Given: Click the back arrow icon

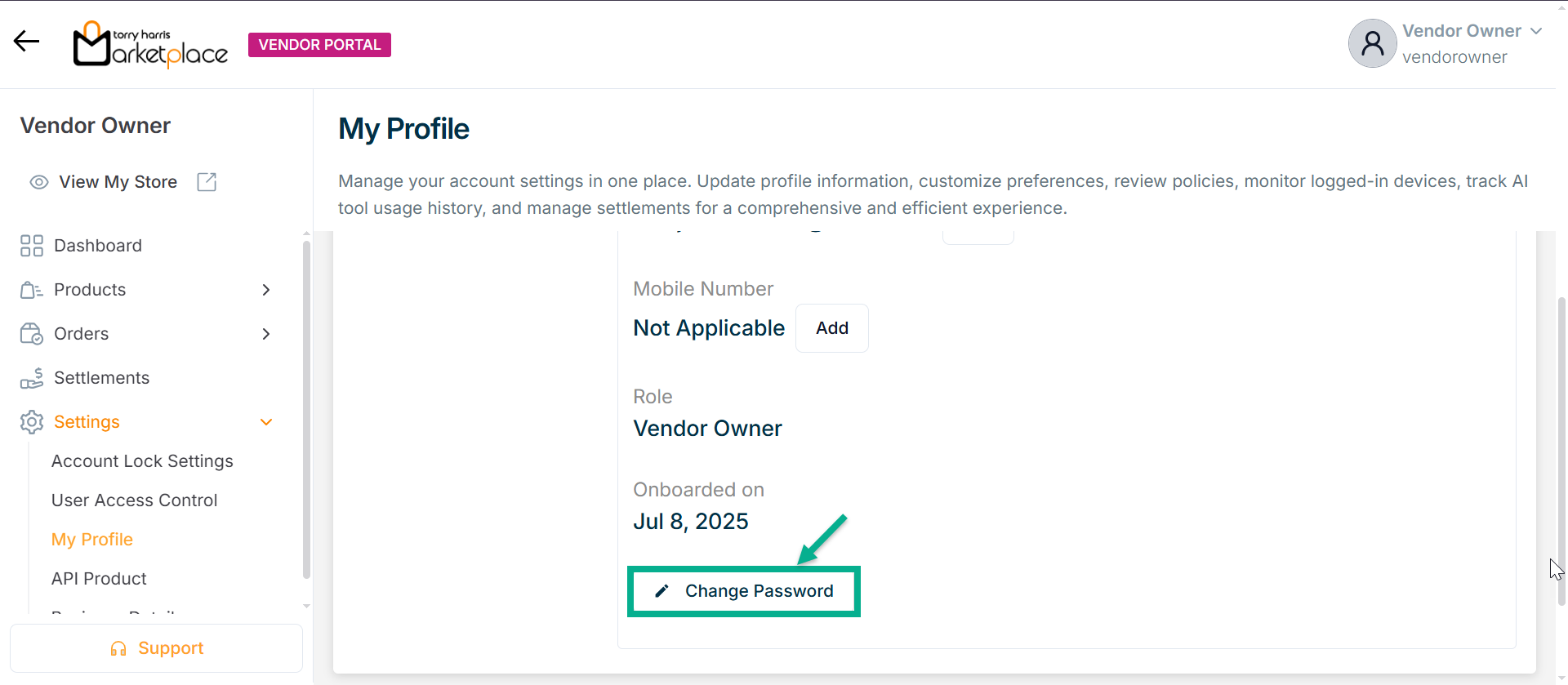Looking at the screenshot, I should [26, 41].
